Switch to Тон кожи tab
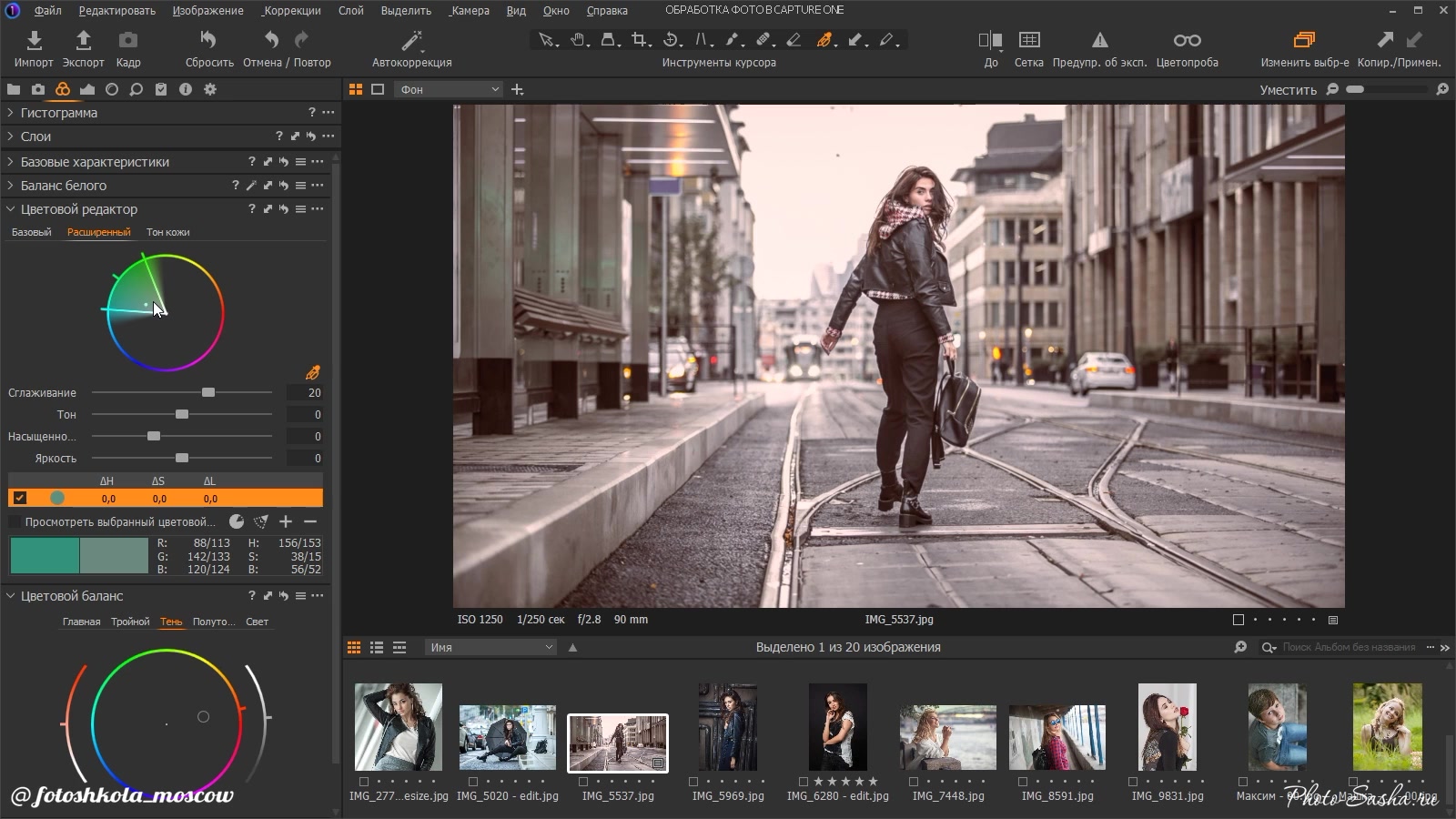1456x819 pixels. click(x=168, y=232)
